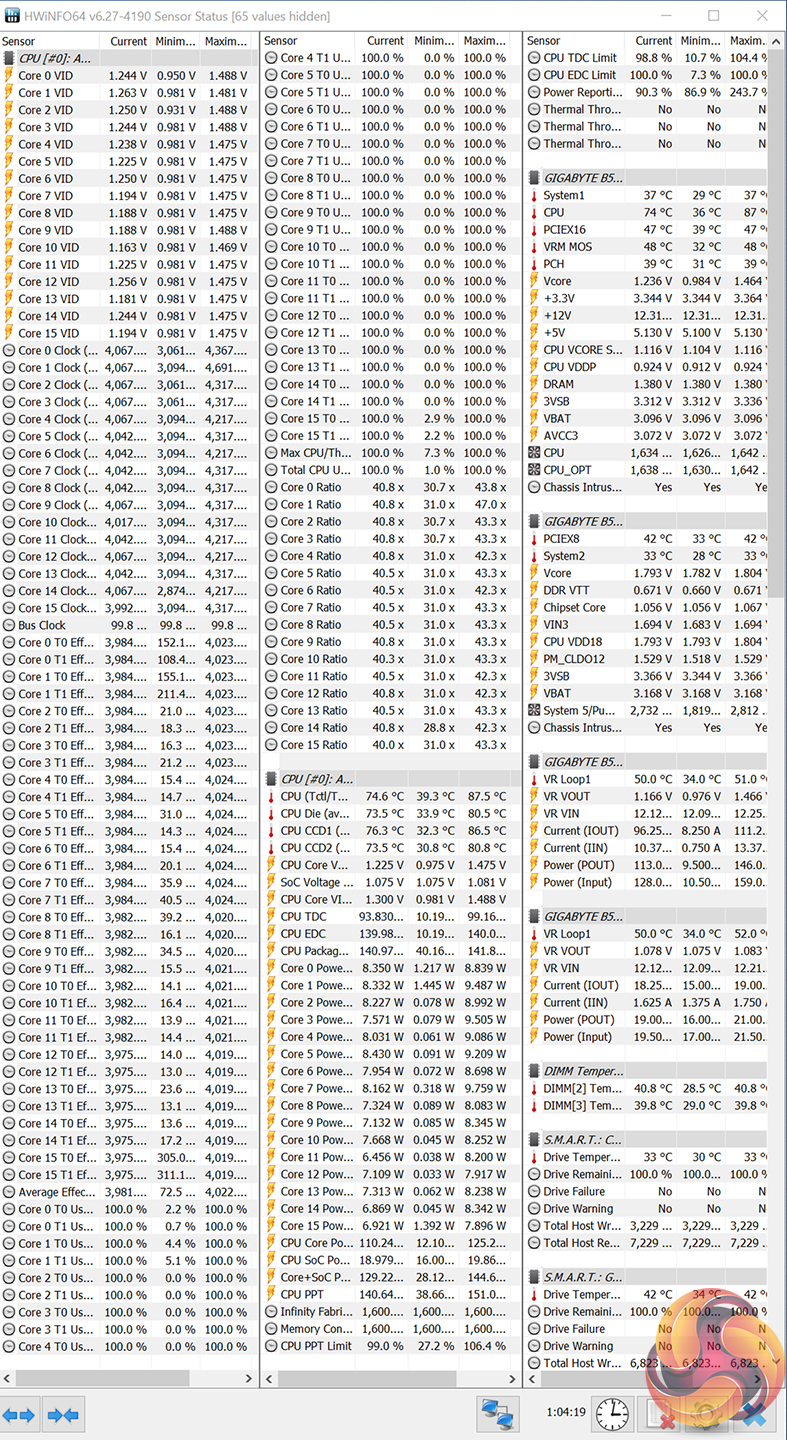Viewport: 787px width, 1440px height.
Task: Sort by Current column in the left panel
Action: coord(128,41)
